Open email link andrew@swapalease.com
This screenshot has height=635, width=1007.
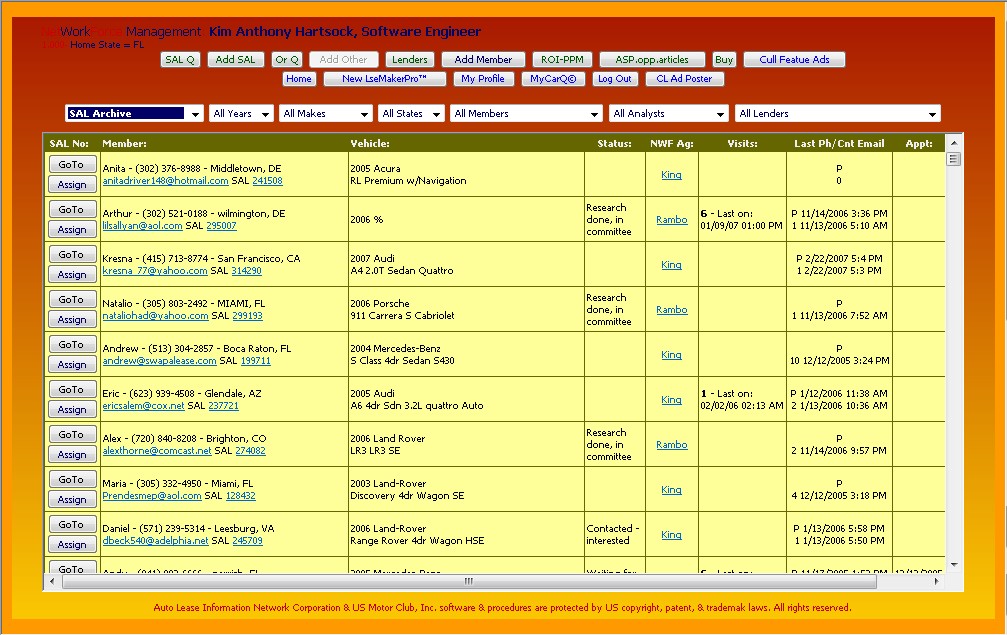[159, 361]
